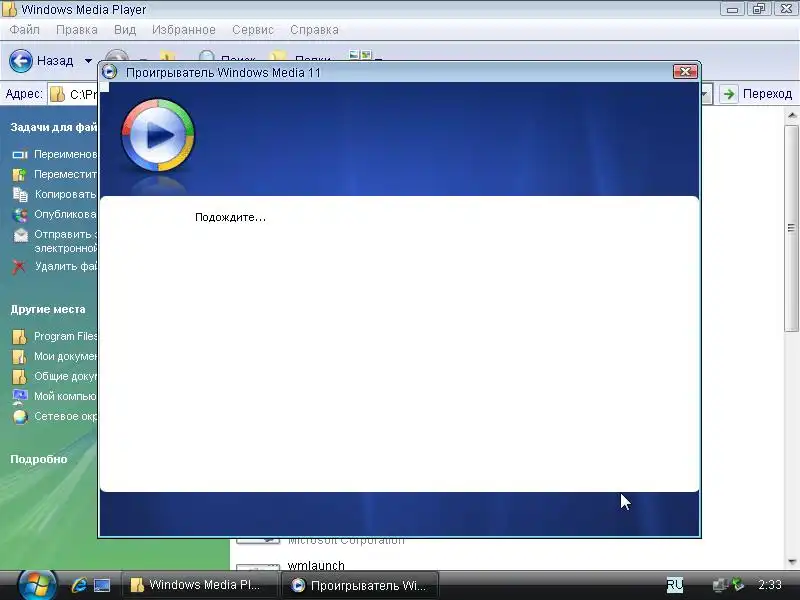This screenshot has height=600, width=800.
Task: Click the vertical scrollbar thumb in Explorer
Action: tap(792, 228)
